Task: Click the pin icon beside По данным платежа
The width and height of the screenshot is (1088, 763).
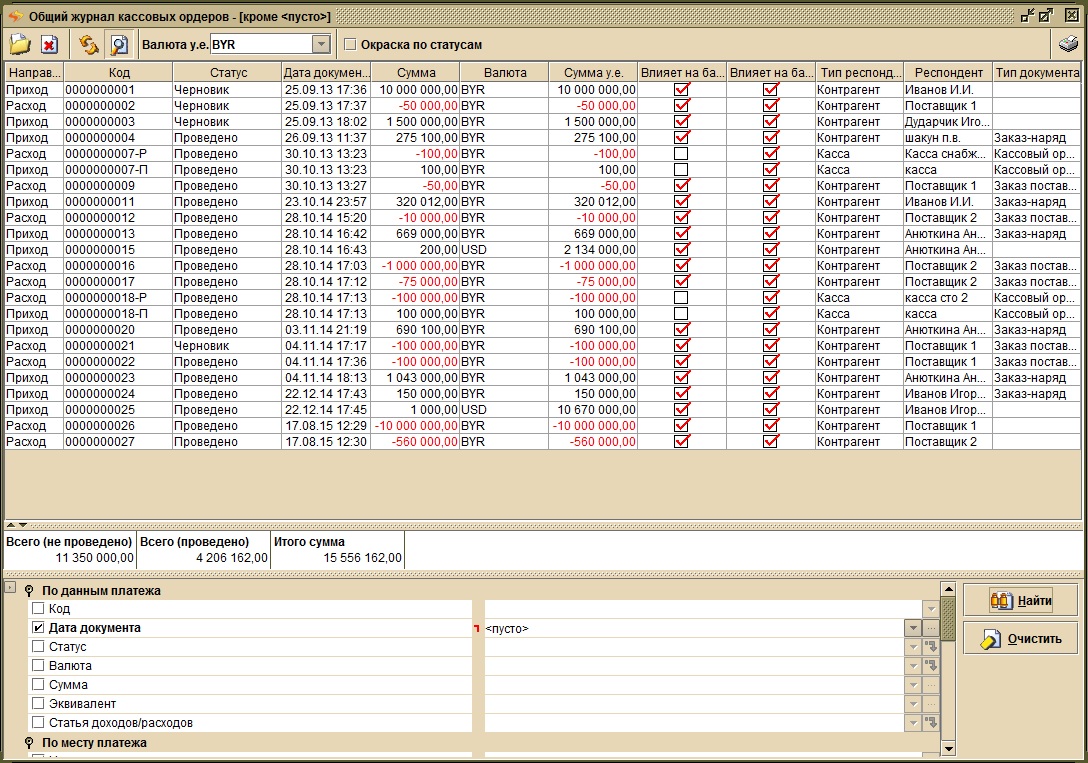Action: [29, 591]
